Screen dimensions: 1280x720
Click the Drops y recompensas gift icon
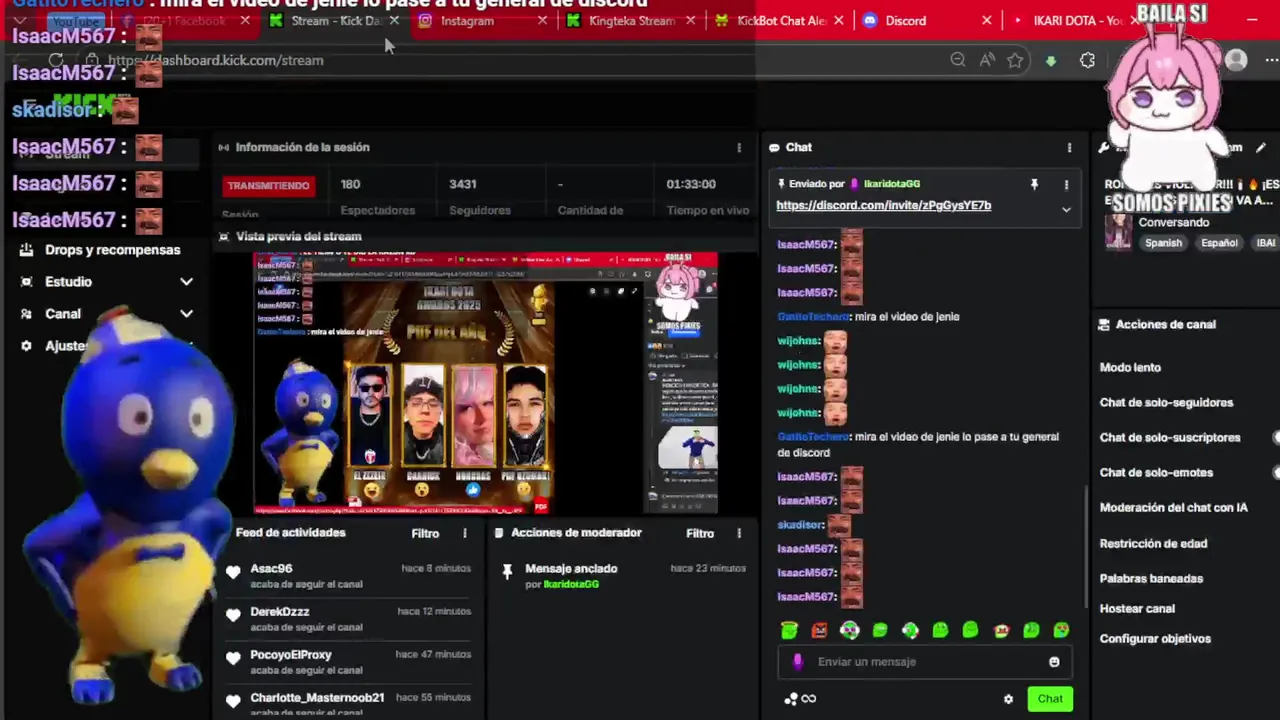26,250
